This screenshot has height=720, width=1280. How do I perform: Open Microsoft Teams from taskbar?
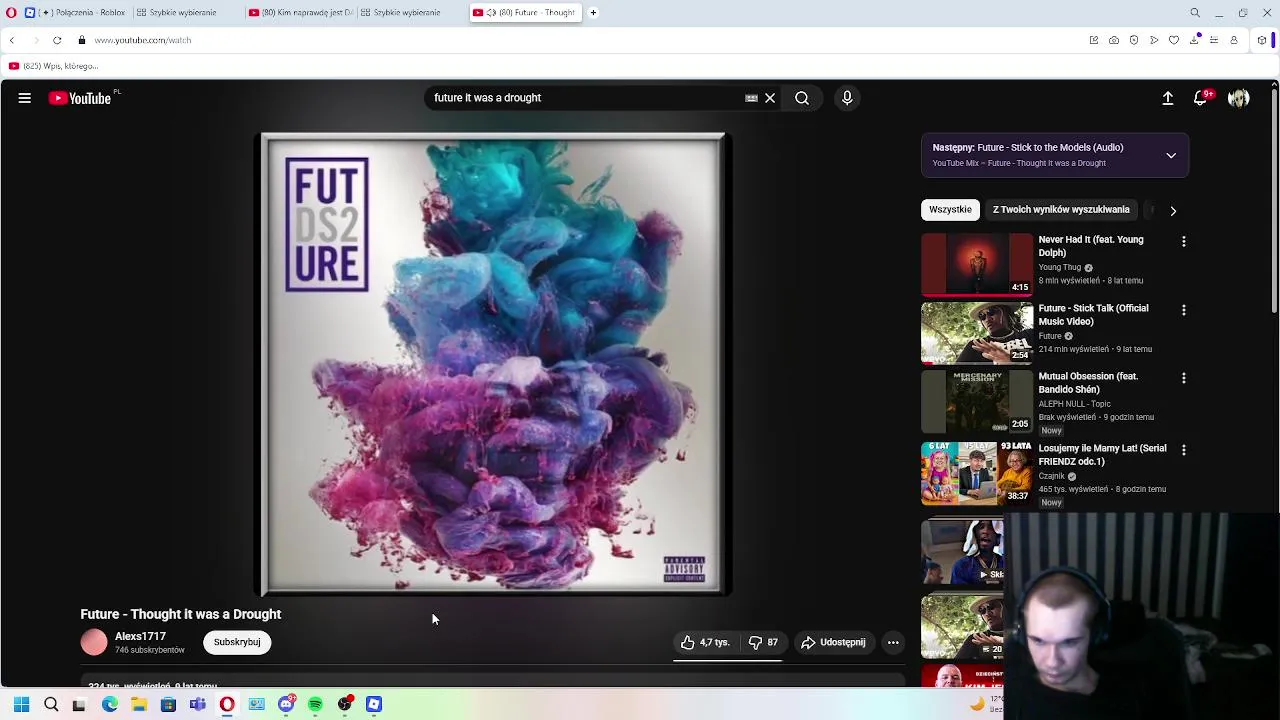click(198, 704)
